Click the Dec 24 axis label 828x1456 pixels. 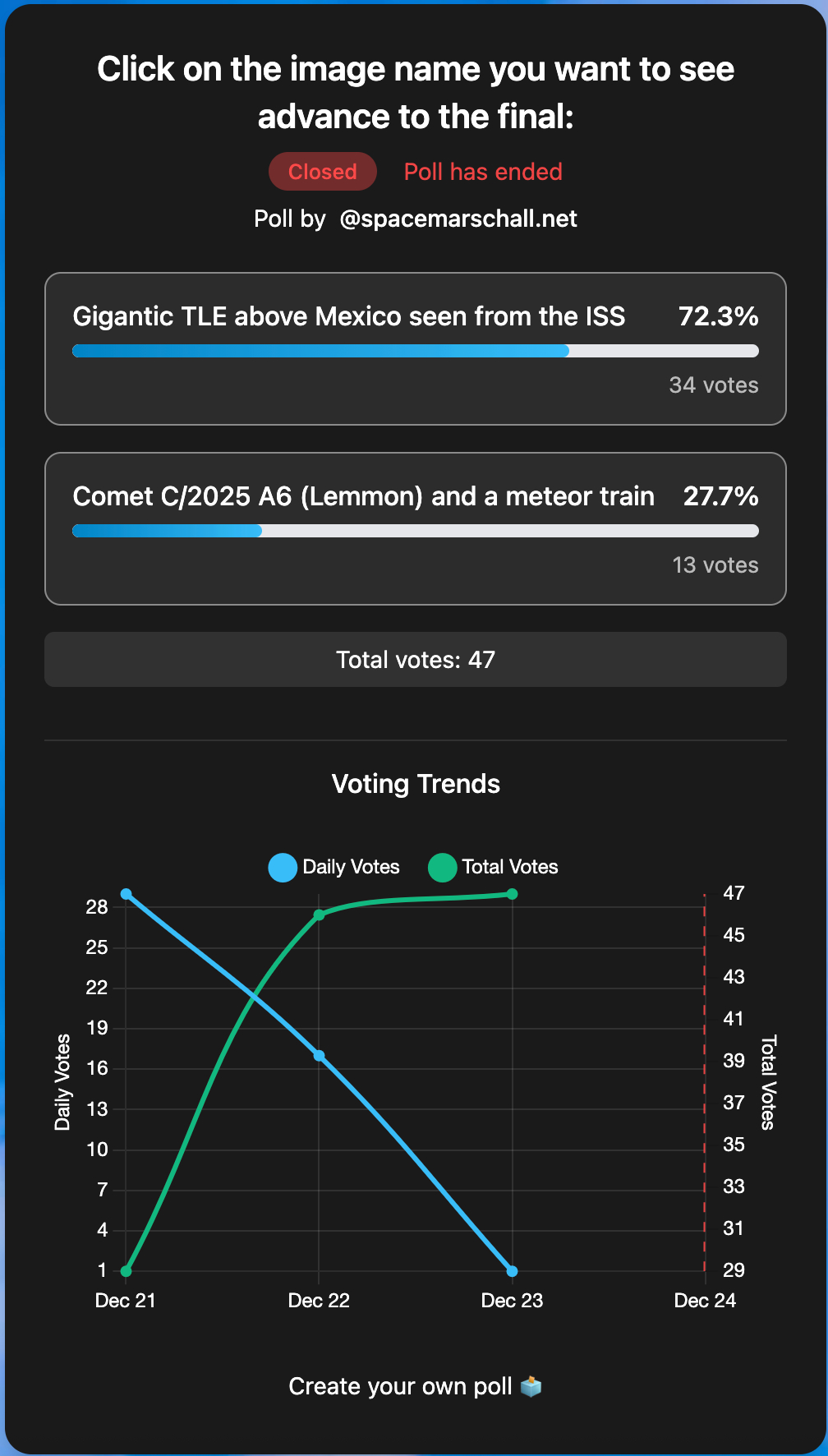(705, 1301)
